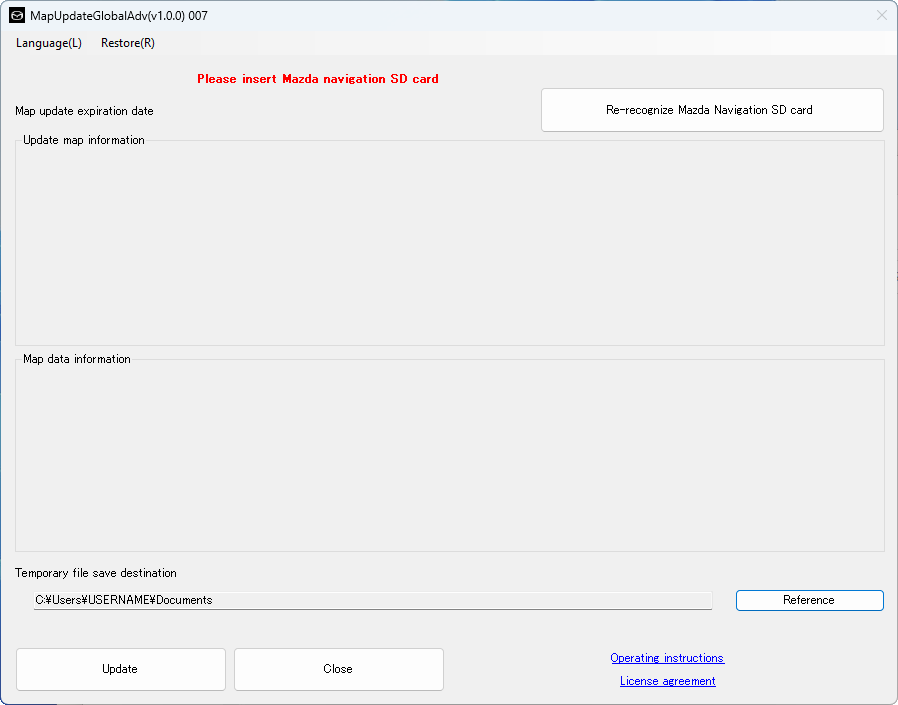The width and height of the screenshot is (898, 705).
Task: Click the Update map information group heading
Action: click(84, 140)
